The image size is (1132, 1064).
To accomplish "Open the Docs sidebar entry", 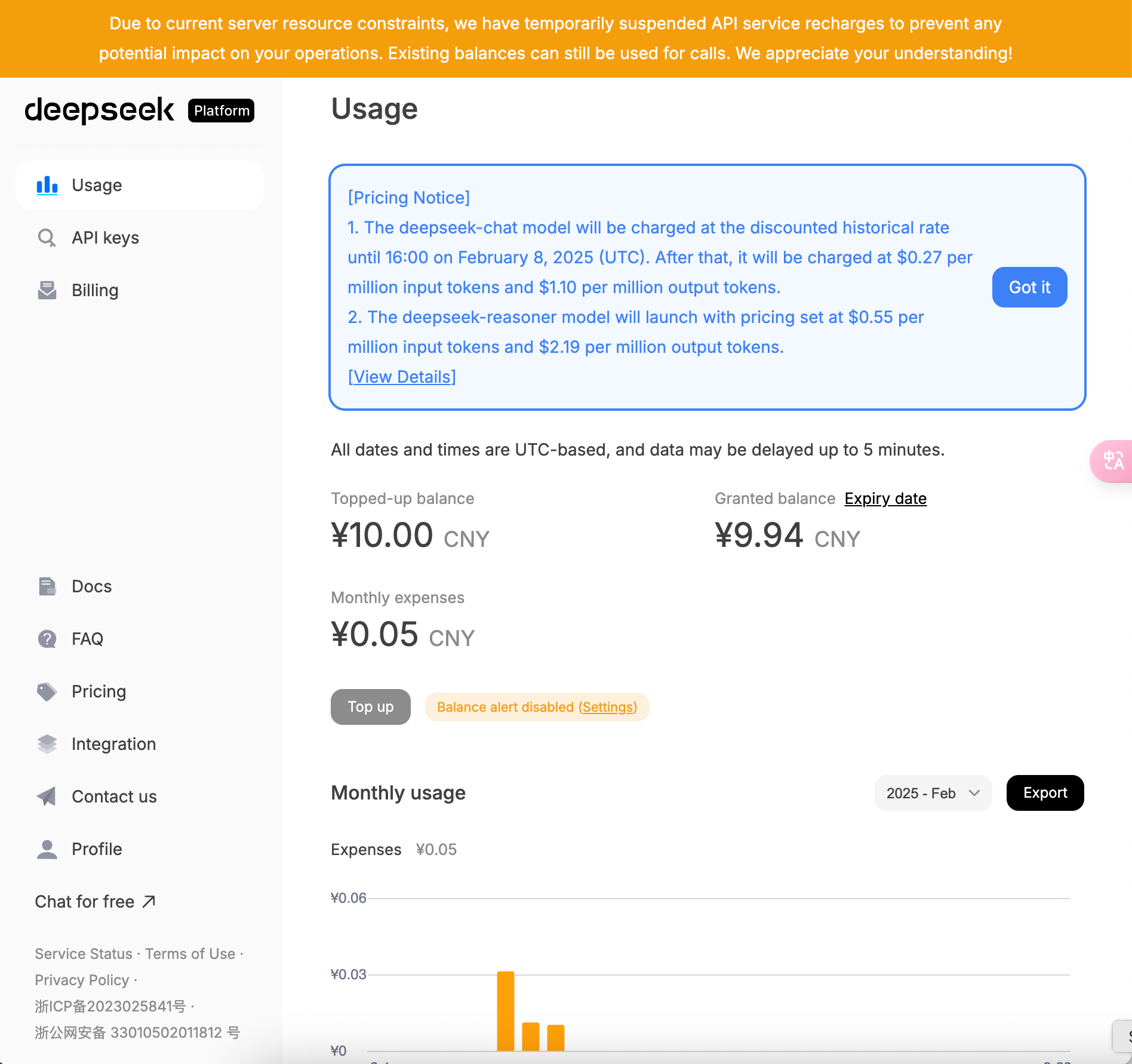I will pyautogui.click(x=140, y=586).
